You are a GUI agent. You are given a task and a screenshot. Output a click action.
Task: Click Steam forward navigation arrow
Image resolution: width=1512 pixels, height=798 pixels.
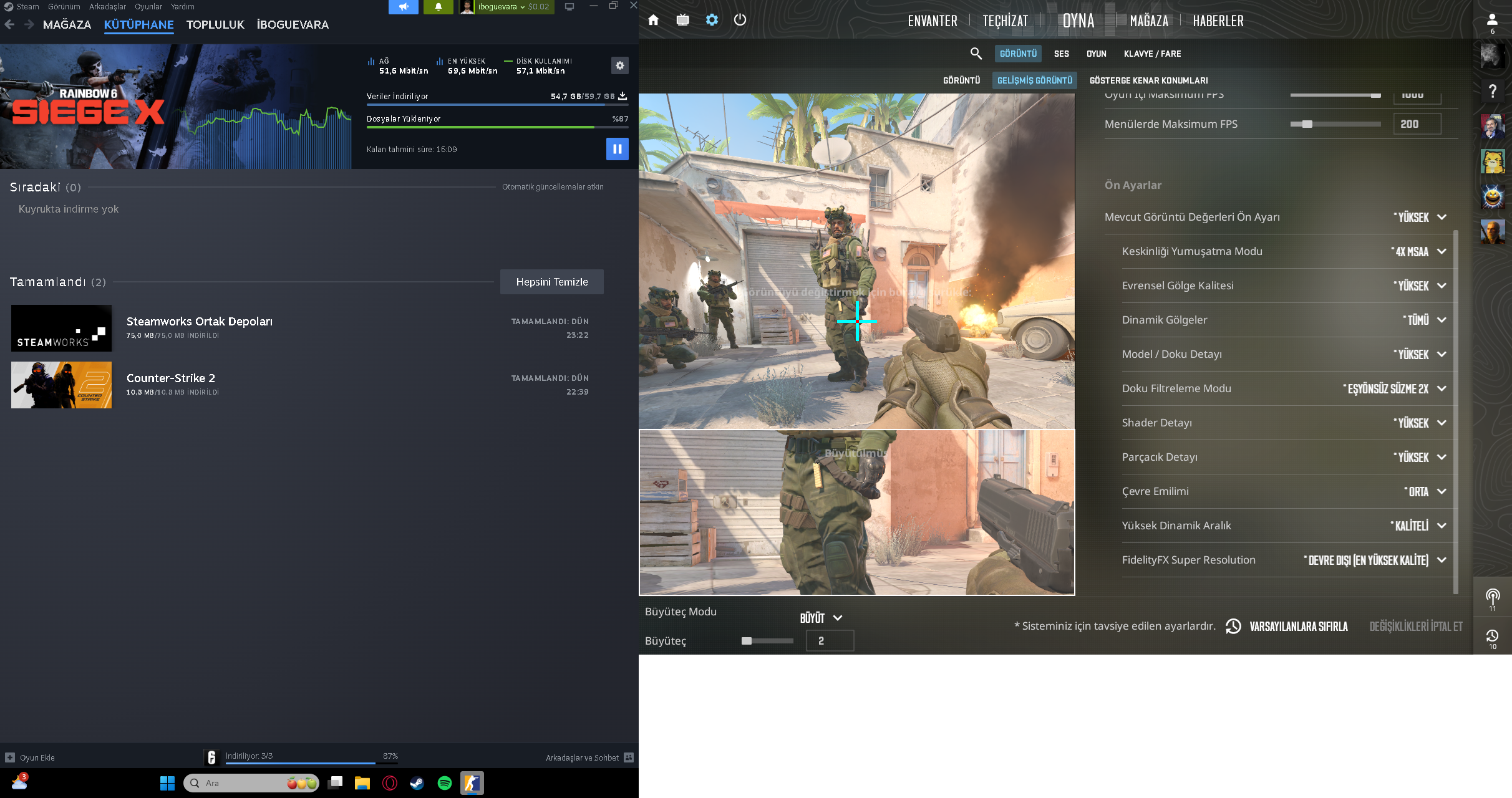(x=29, y=24)
